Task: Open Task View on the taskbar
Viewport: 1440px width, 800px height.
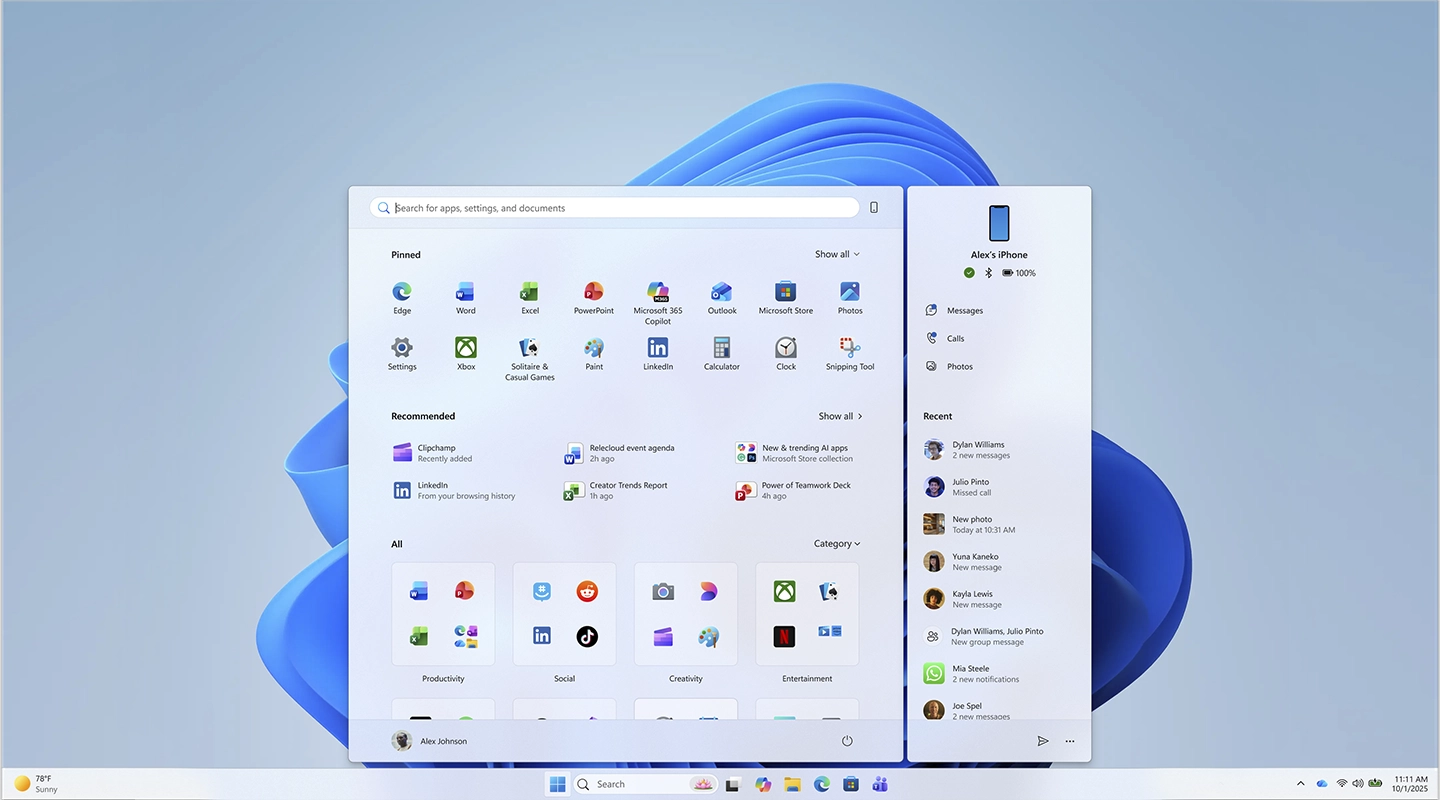Action: click(733, 784)
